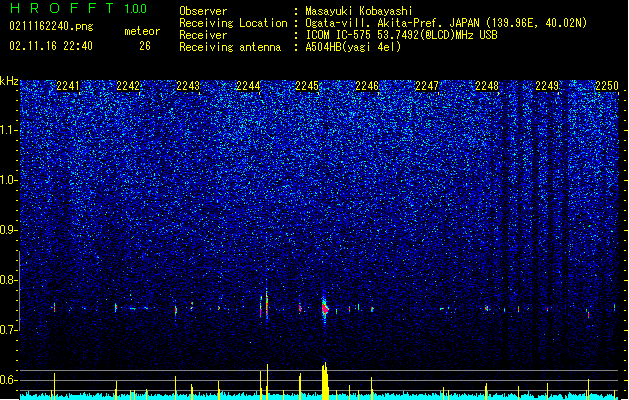Select the 2242 time marker
This screenshot has width=629, height=400.
(x=128, y=86)
